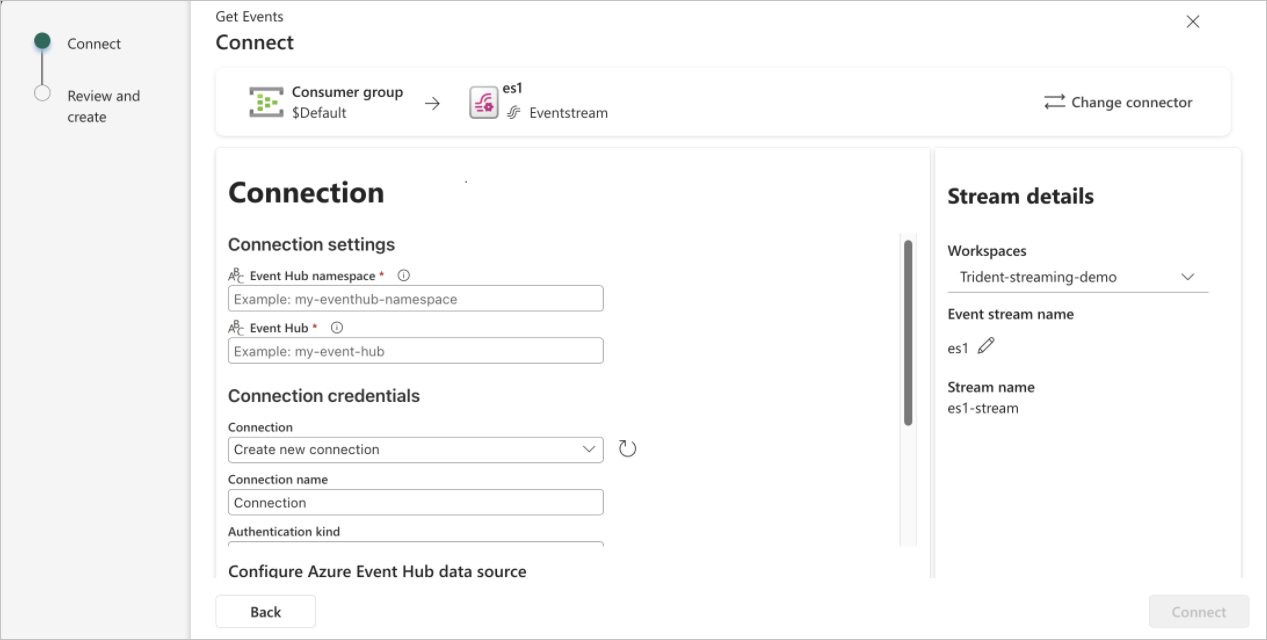Click the Event Hub consumer group icon
The image size is (1267, 640).
coord(266,102)
